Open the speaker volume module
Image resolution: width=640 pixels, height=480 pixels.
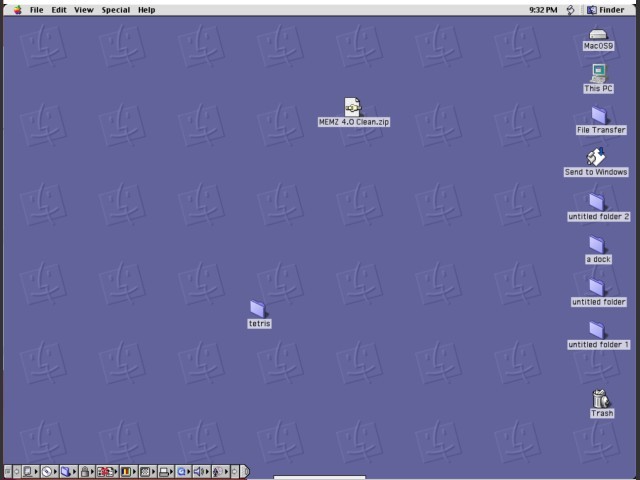(x=202, y=471)
